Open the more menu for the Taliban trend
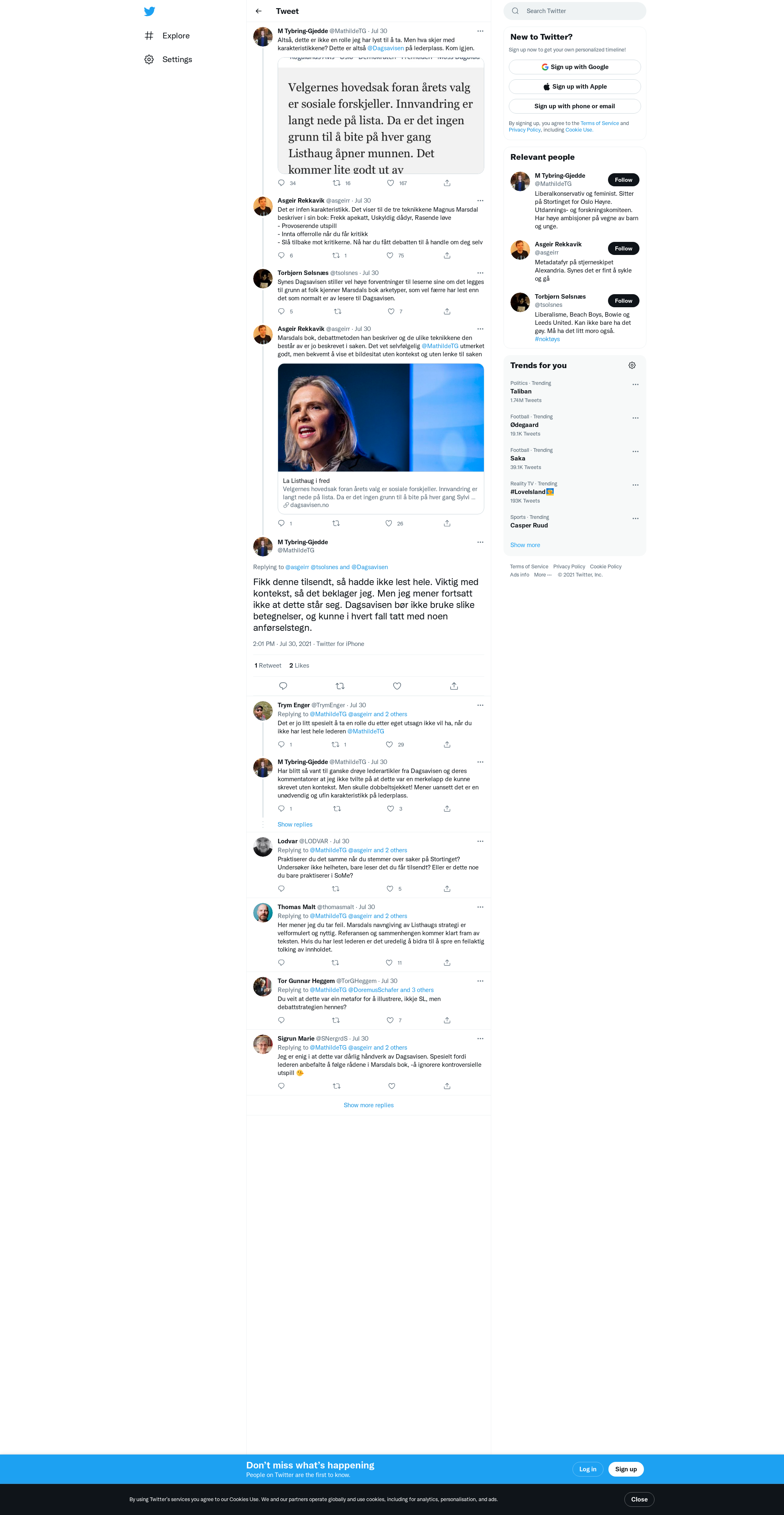The width and height of the screenshot is (784, 1515). pos(635,384)
